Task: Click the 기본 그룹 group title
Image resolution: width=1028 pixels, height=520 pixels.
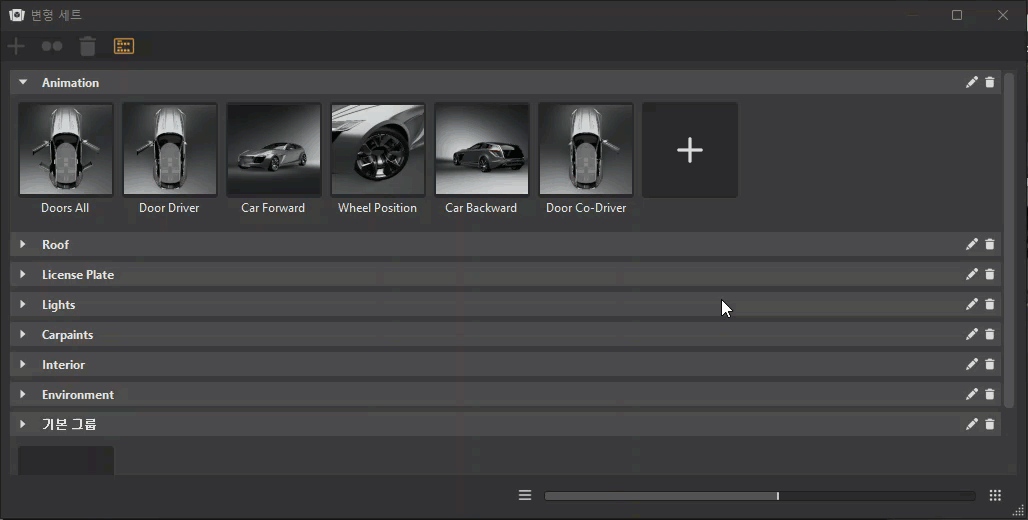Action: pyautogui.click(x=69, y=424)
